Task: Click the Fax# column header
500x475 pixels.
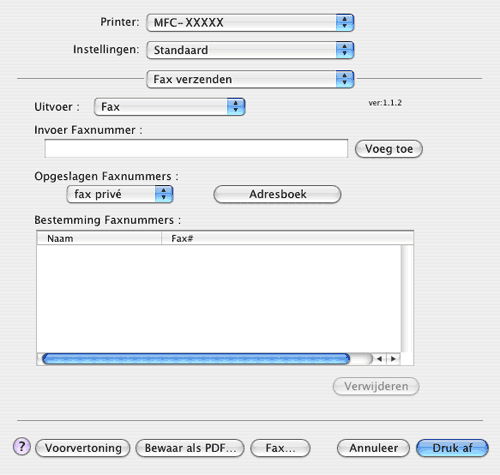Action: (x=287, y=238)
